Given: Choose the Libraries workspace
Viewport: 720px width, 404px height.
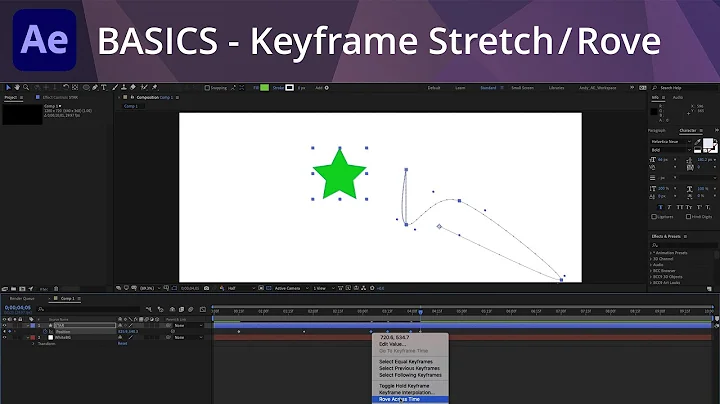Looking at the screenshot, I should click(x=557, y=88).
